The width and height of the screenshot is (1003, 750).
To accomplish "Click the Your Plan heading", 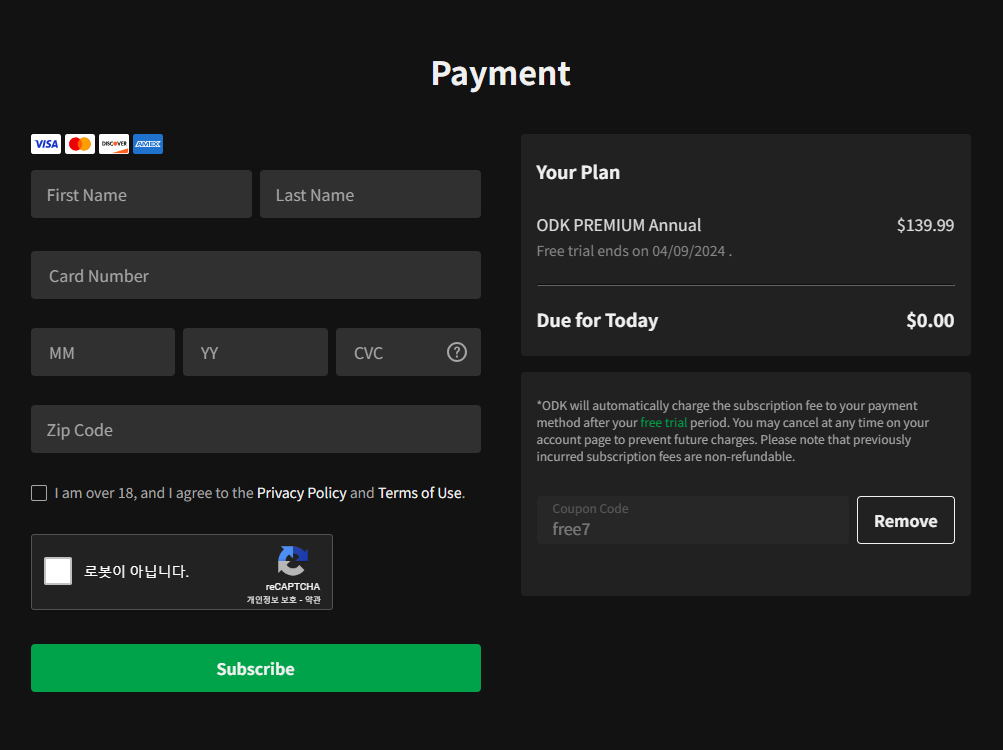I will 578,172.
